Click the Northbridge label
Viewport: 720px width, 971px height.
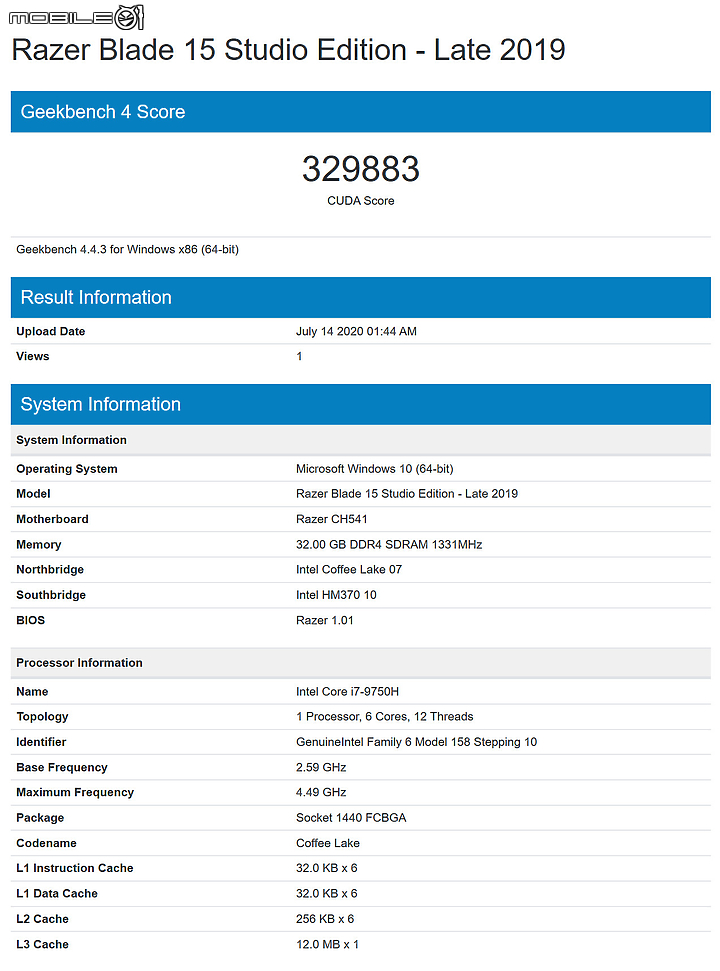coord(50,570)
